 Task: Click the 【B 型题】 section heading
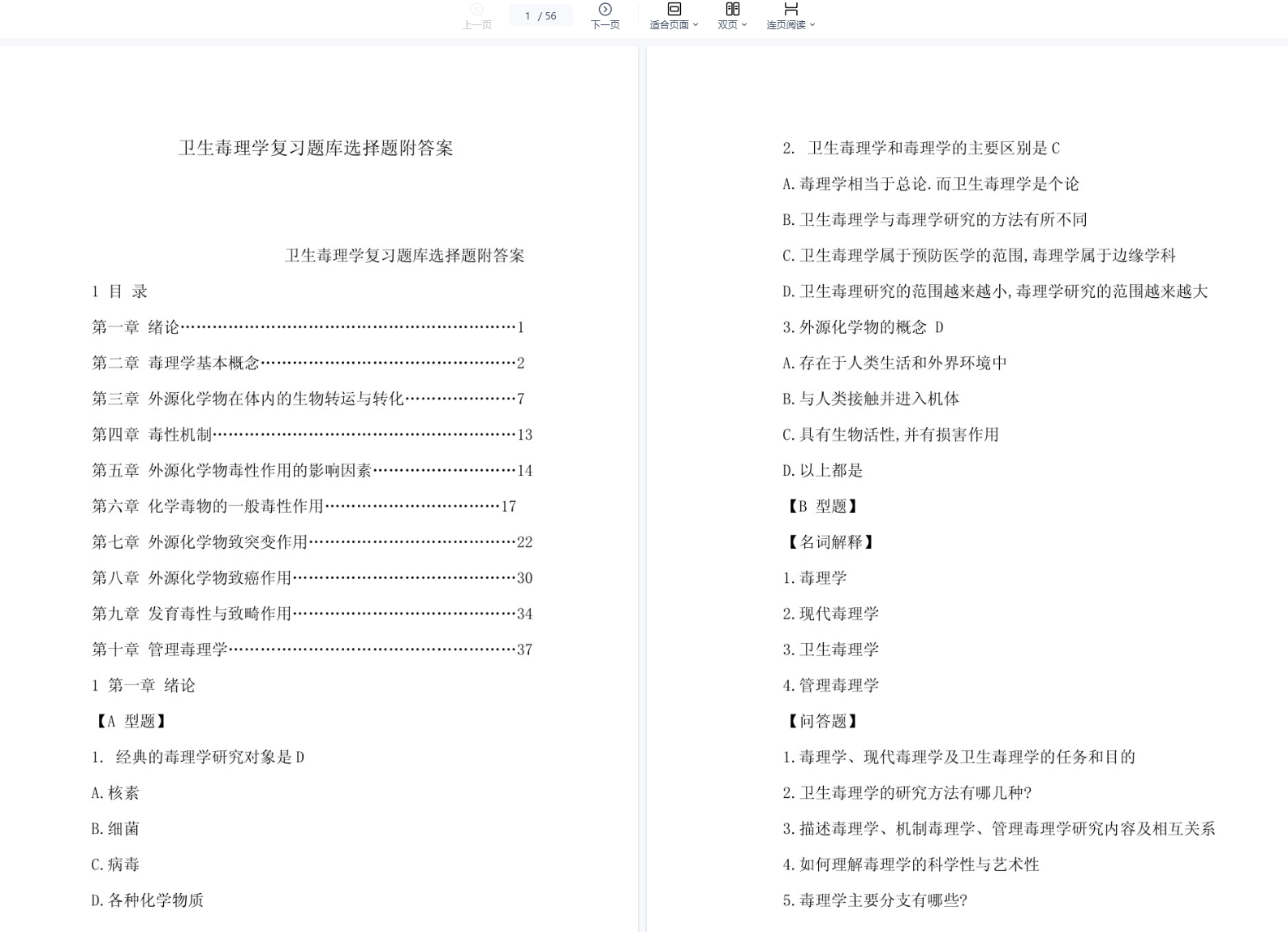click(x=821, y=507)
